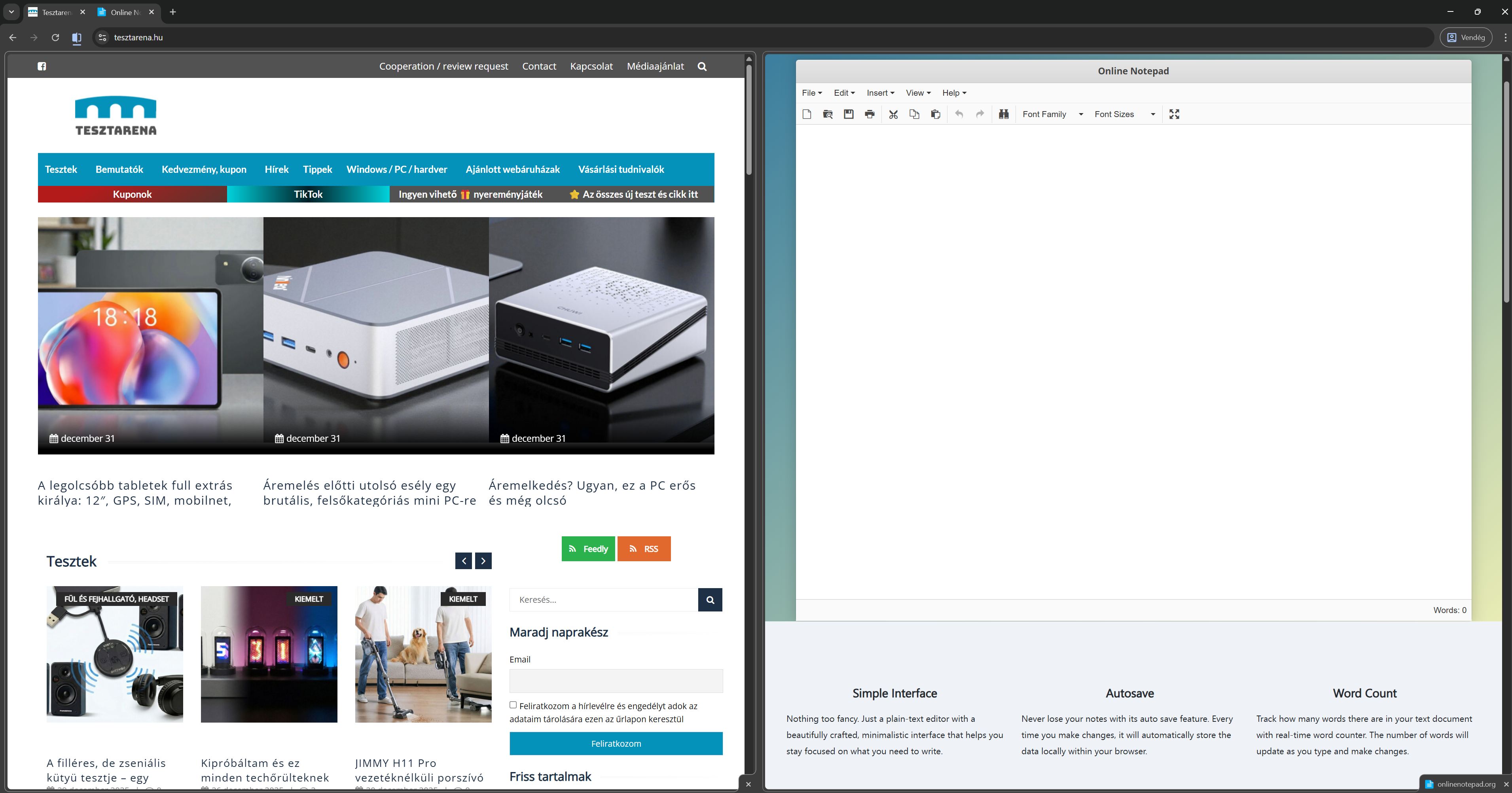Open the Insert menu dropdown
The width and height of the screenshot is (1512, 793).
coord(880,93)
